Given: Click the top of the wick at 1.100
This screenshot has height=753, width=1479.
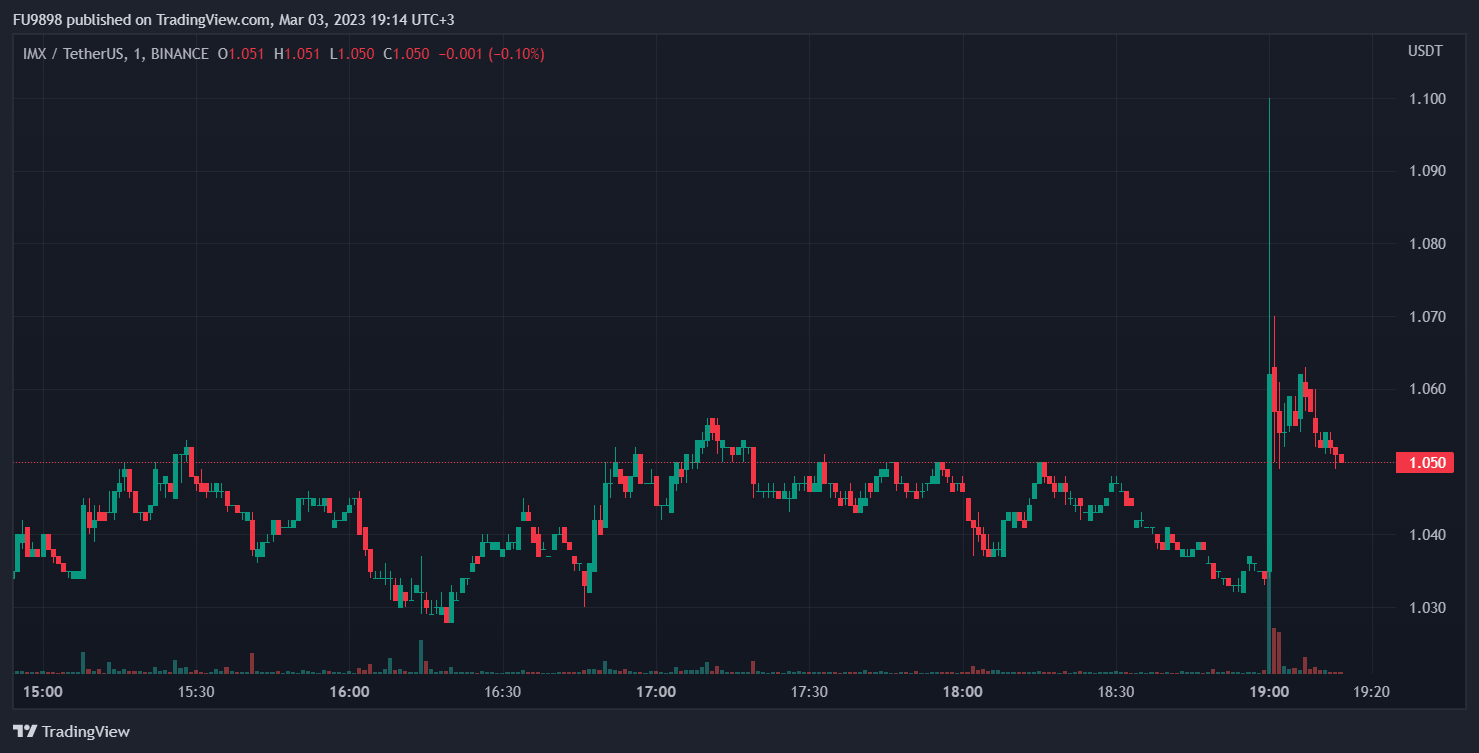Looking at the screenshot, I should click(x=1269, y=100).
